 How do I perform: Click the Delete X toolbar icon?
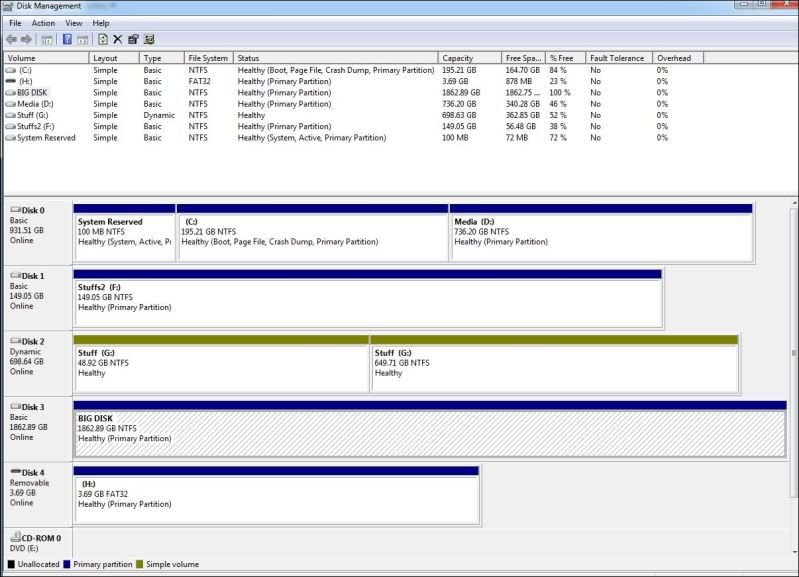point(118,39)
